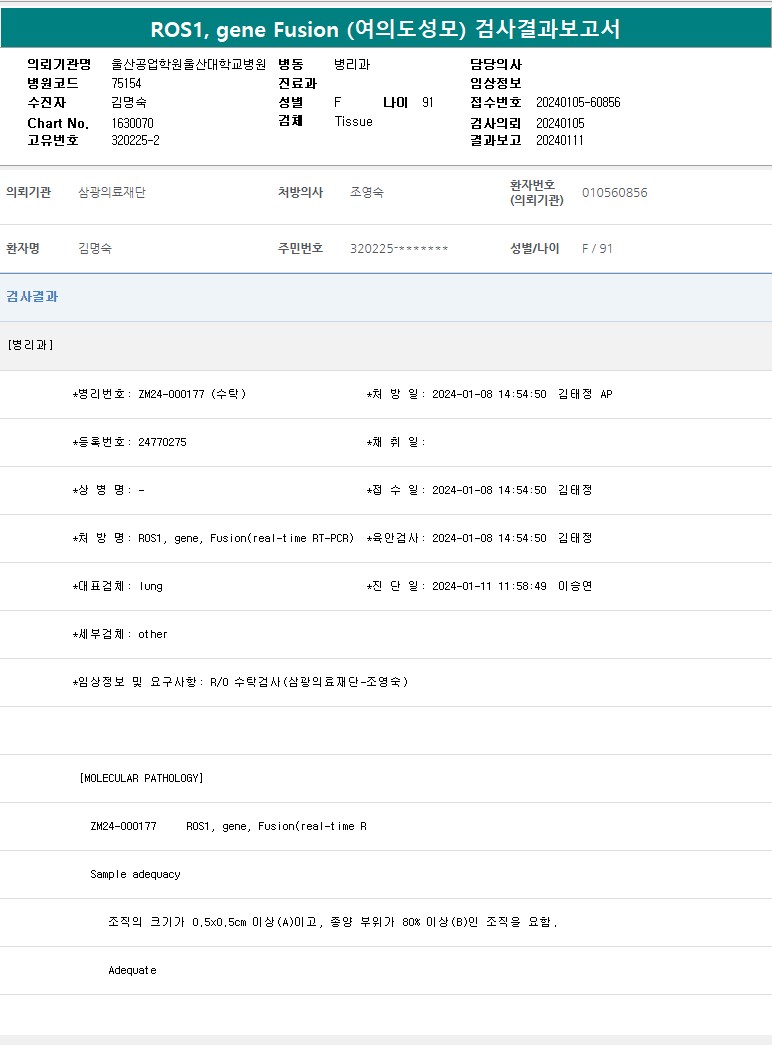Screen dimensions: 772x1045
Task: Click the 임상정보 및 요구사항 line
Action: [240, 682]
